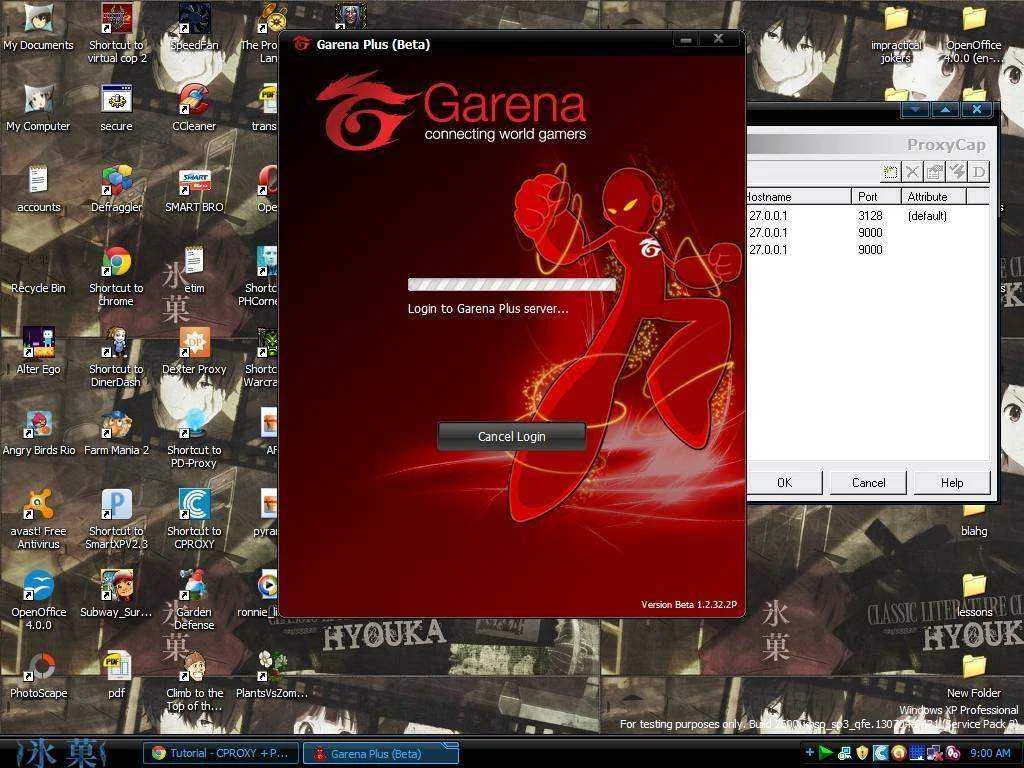Sort by the Port column header in ProxyCap

(876, 197)
